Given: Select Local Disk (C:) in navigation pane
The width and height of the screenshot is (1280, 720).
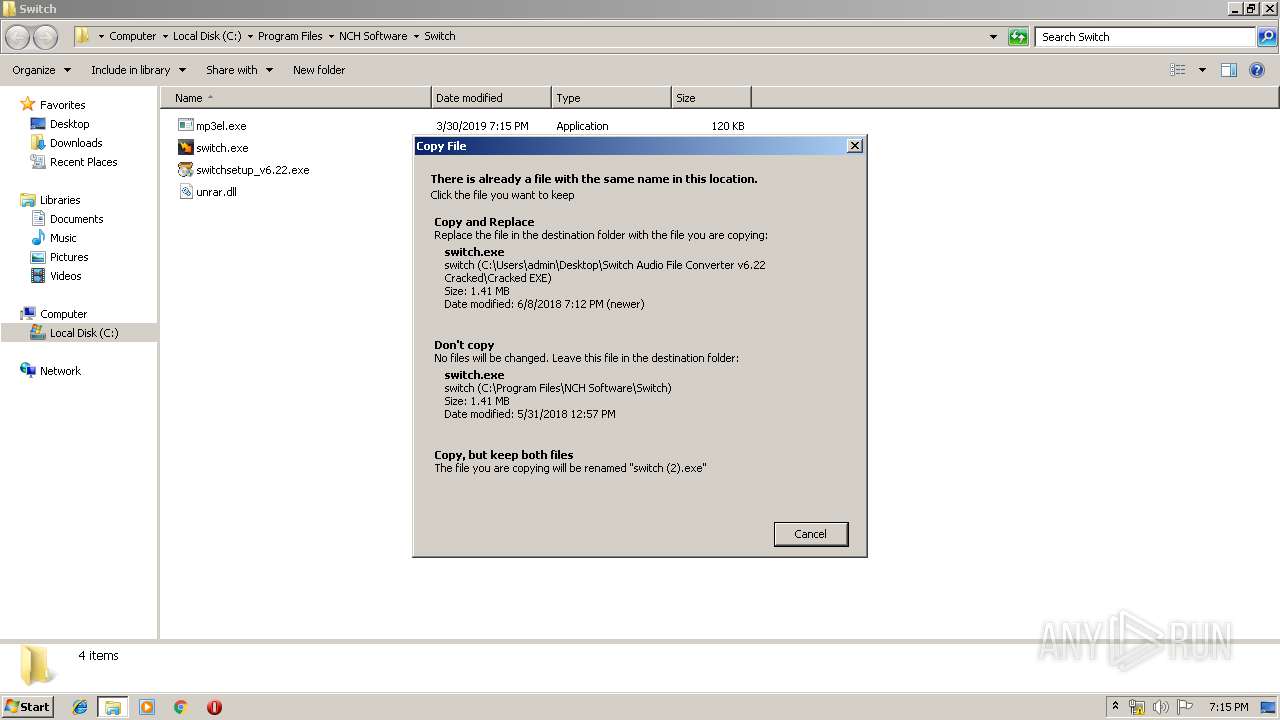Looking at the screenshot, I should pyautogui.click(x=84, y=333).
